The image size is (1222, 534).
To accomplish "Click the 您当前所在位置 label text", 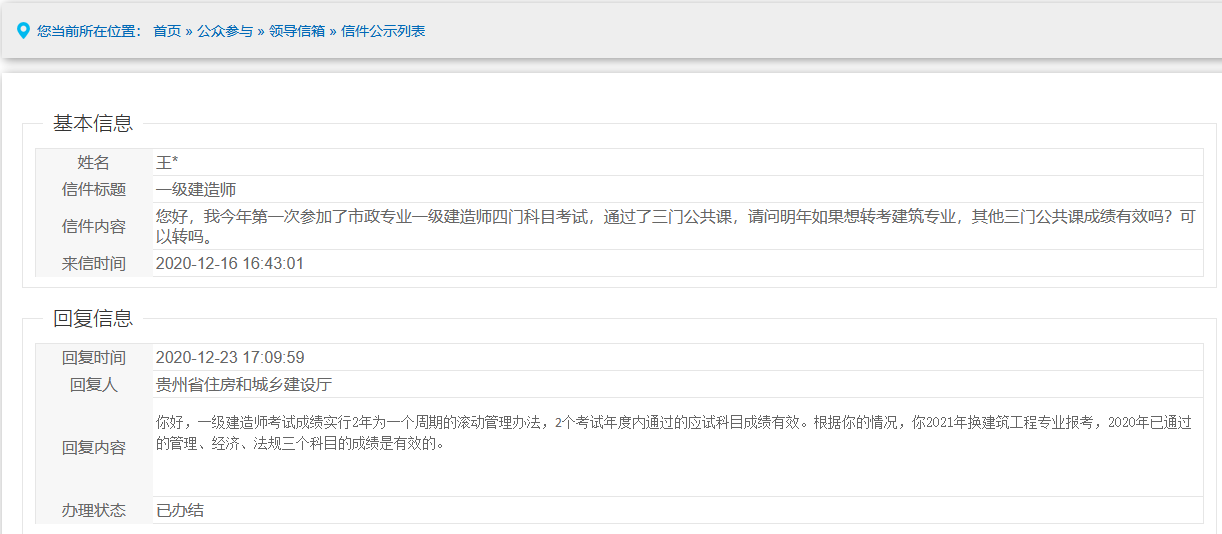I will 89,31.
